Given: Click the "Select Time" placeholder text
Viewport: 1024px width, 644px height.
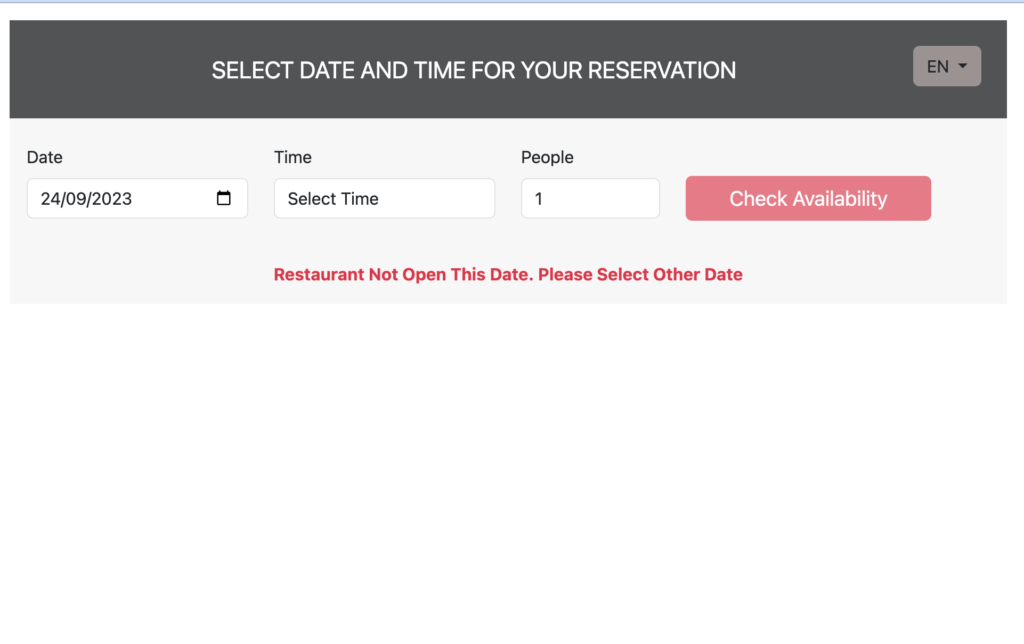Looking at the screenshot, I should [x=333, y=199].
